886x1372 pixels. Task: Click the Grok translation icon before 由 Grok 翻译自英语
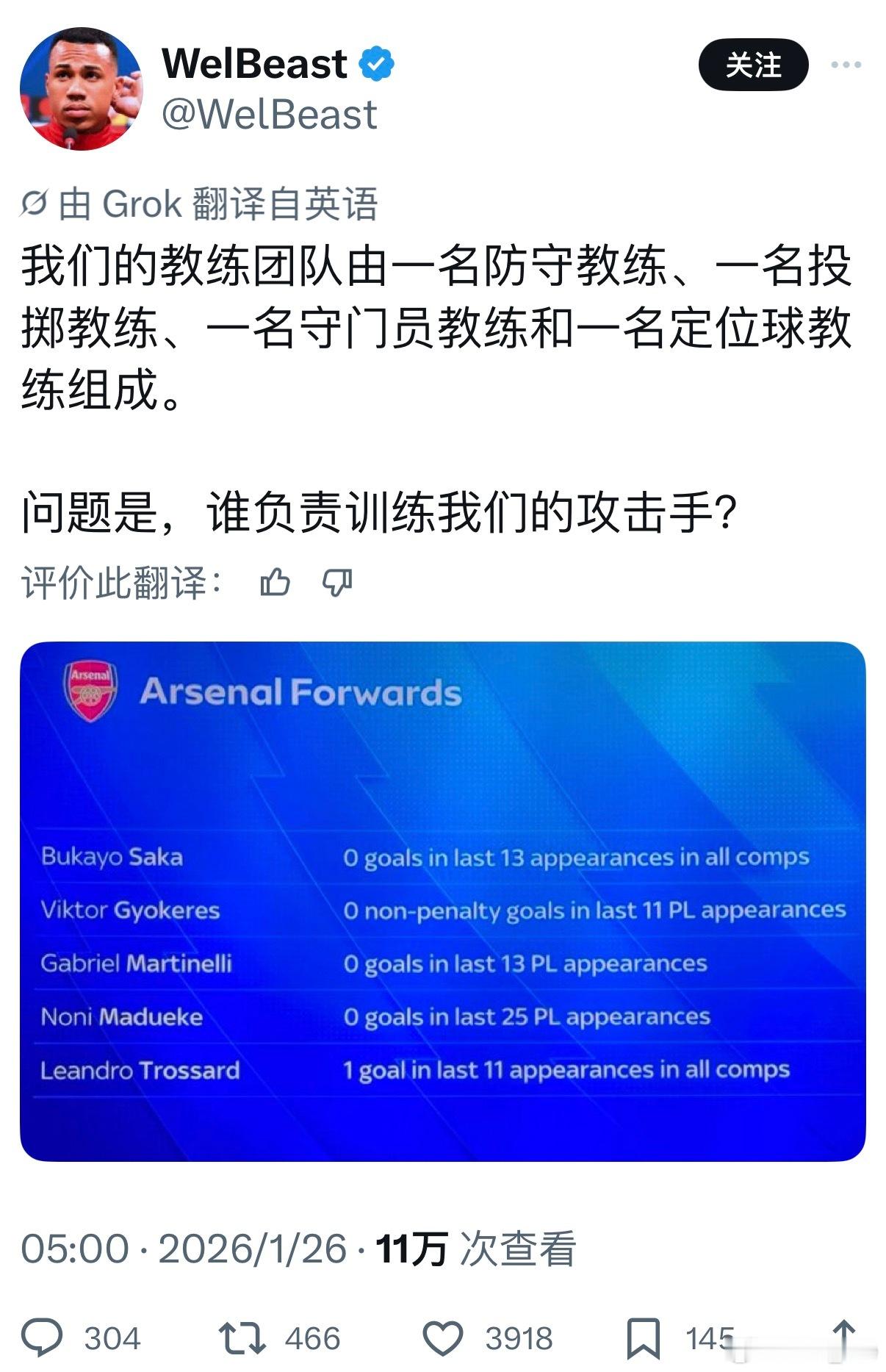point(33,204)
